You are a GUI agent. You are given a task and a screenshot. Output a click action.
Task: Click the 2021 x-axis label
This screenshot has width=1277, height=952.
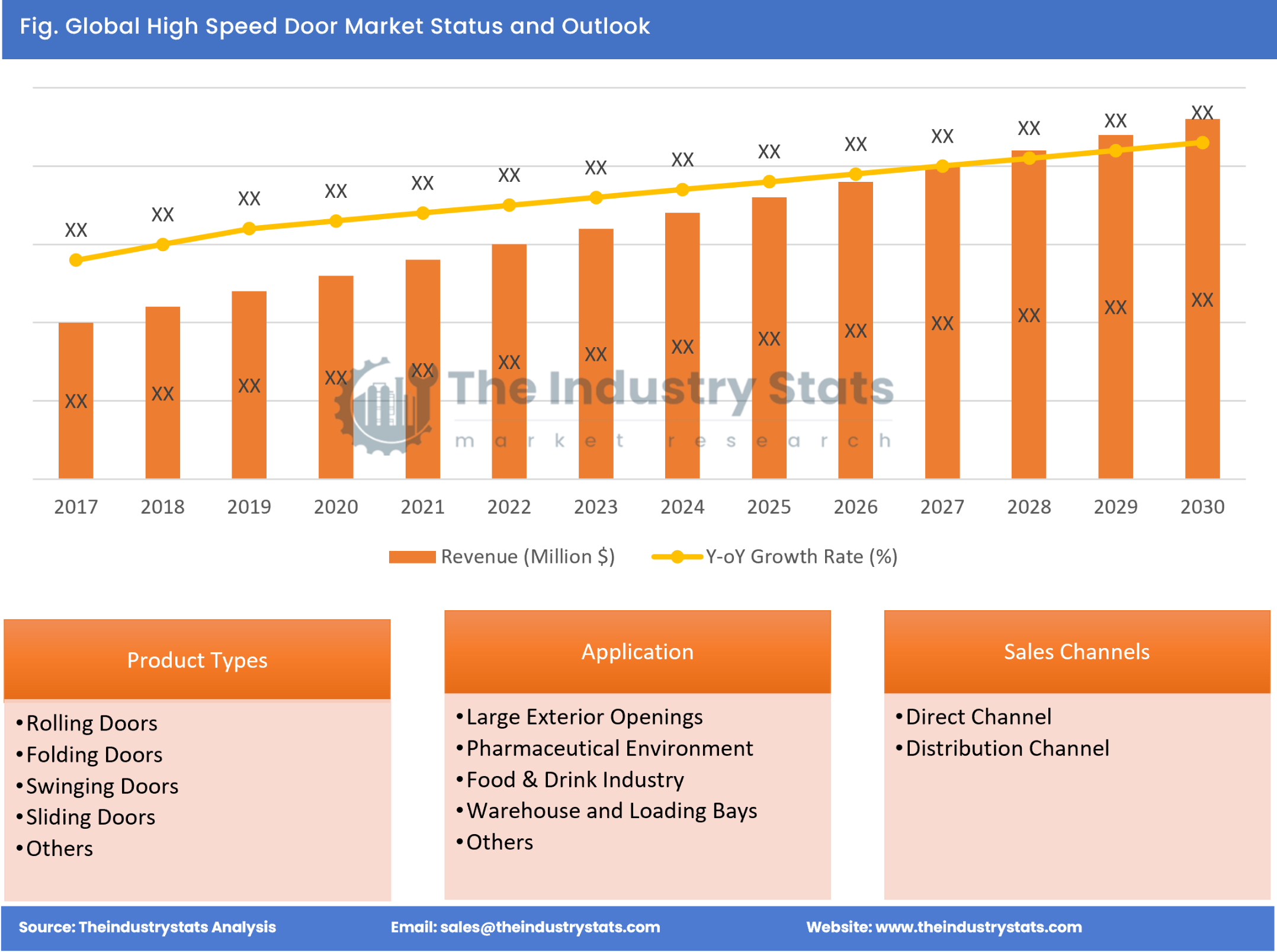(x=422, y=507)
